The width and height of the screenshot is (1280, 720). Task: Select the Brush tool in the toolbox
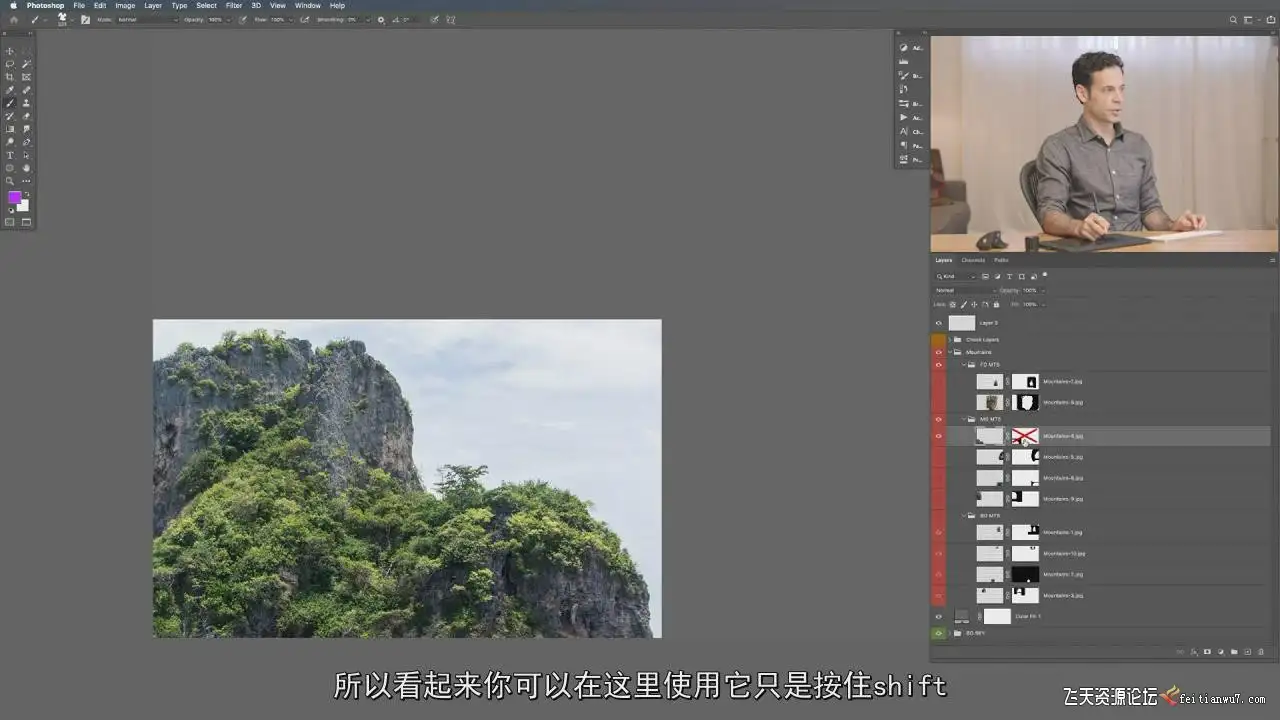(x=10, y=103)
